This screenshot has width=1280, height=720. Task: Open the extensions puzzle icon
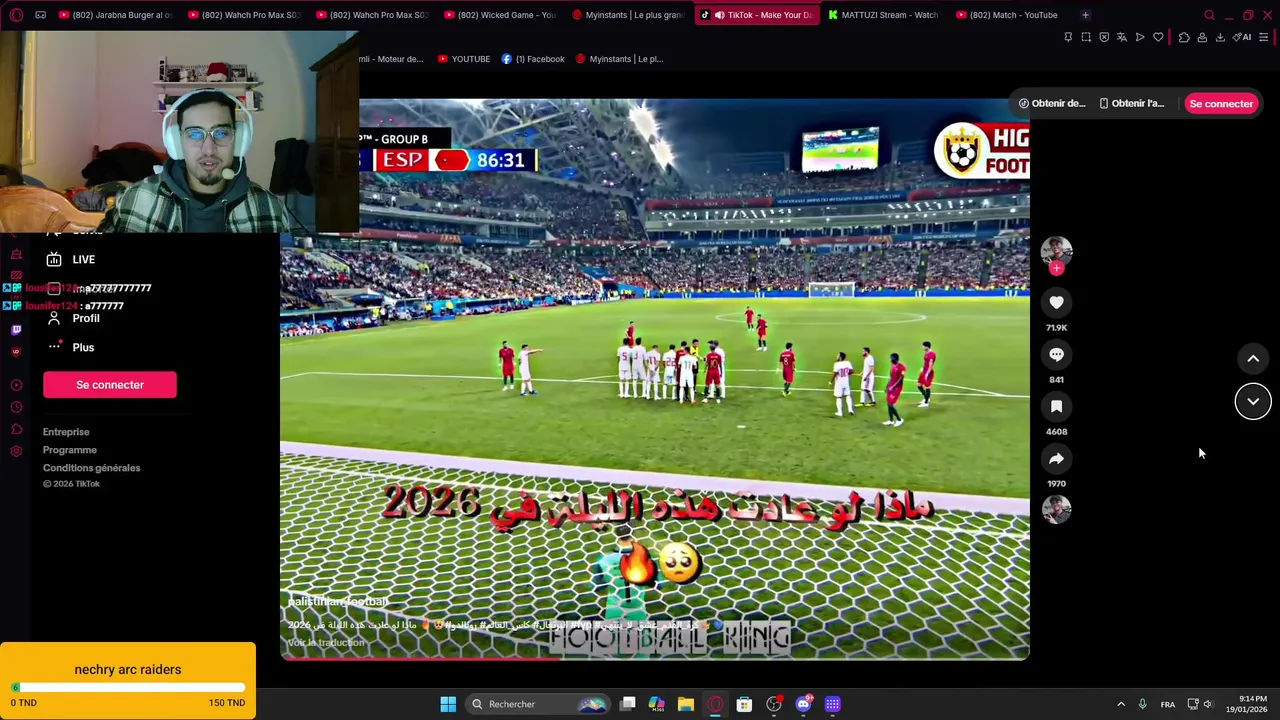1184,38
